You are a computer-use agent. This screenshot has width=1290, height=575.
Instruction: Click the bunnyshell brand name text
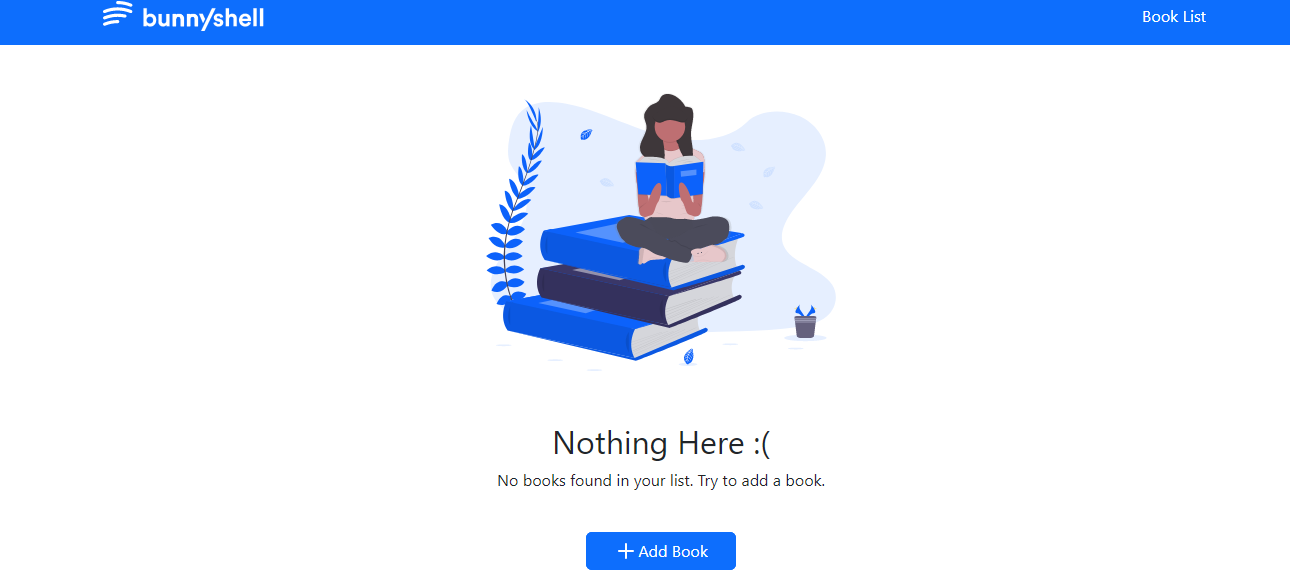(x=203, y=18)
